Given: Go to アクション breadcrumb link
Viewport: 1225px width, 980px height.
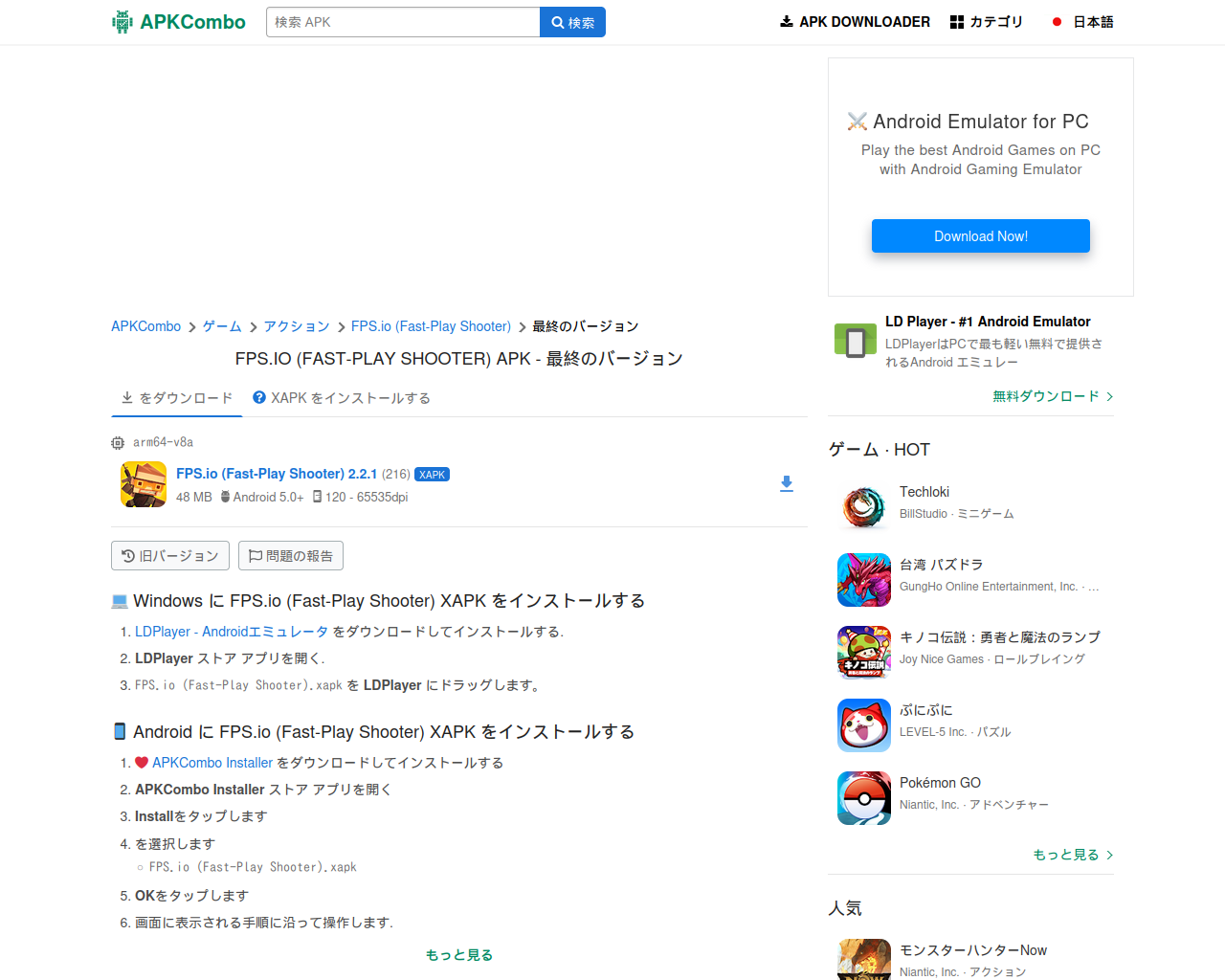Looking at the screenshot, I should (297, 326).
